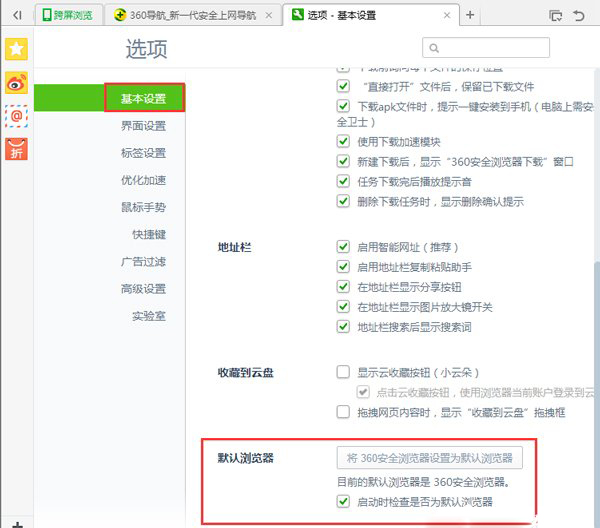Image resolution: width=600 pixels, height=528 pixels.
Task: Select 基本设置 in the options menu
Action: (x=144, y=98)
